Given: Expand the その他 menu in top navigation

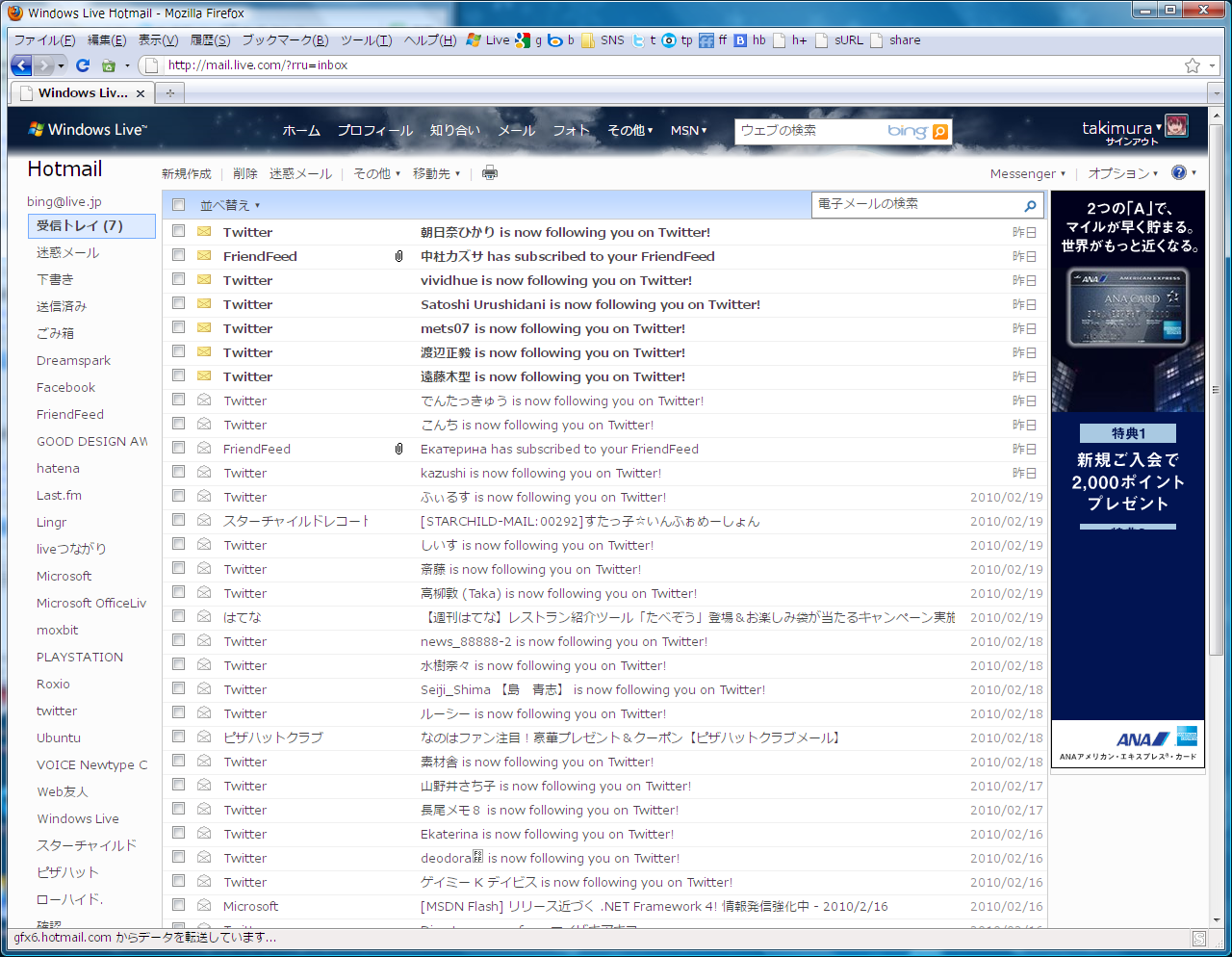Looking at the screenshot, I should (x=630, y=130).
